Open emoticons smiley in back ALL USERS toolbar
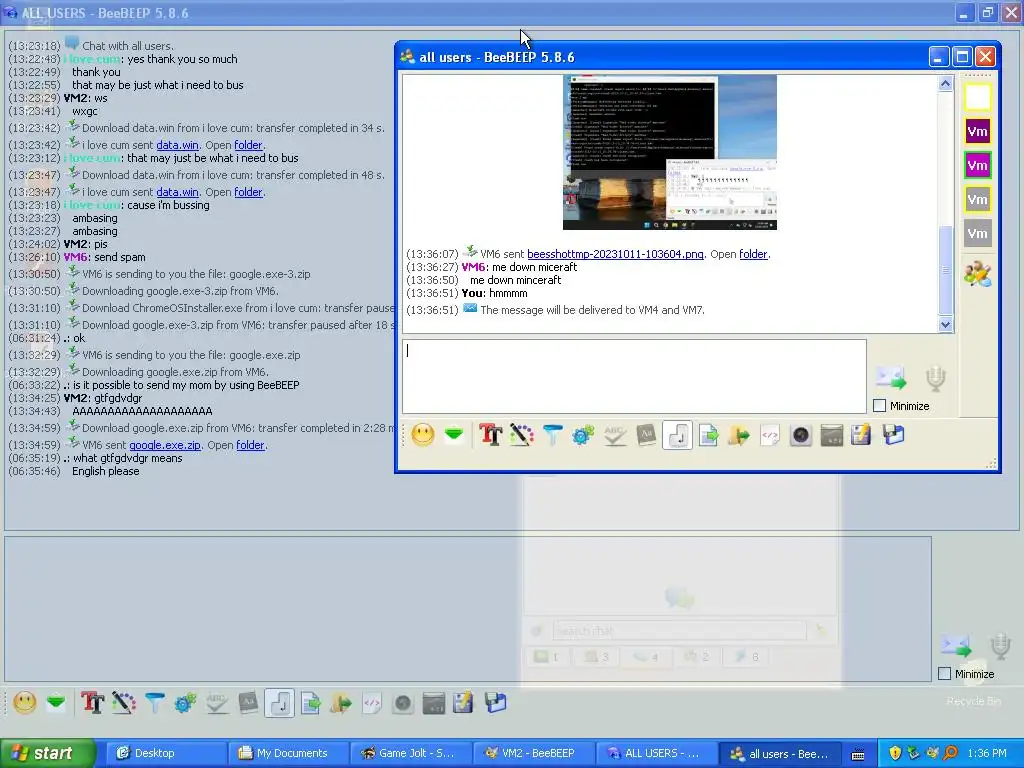This screenshot has width=1024, height=768. (x=25, y=703)
